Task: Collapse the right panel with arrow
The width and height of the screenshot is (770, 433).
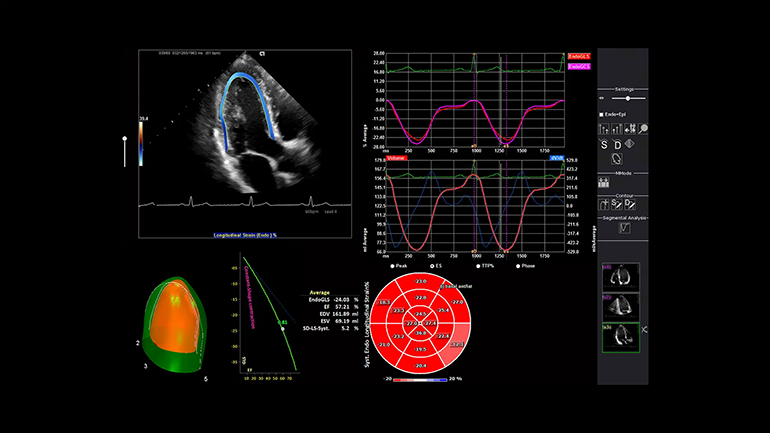Action: coord(644,329)
